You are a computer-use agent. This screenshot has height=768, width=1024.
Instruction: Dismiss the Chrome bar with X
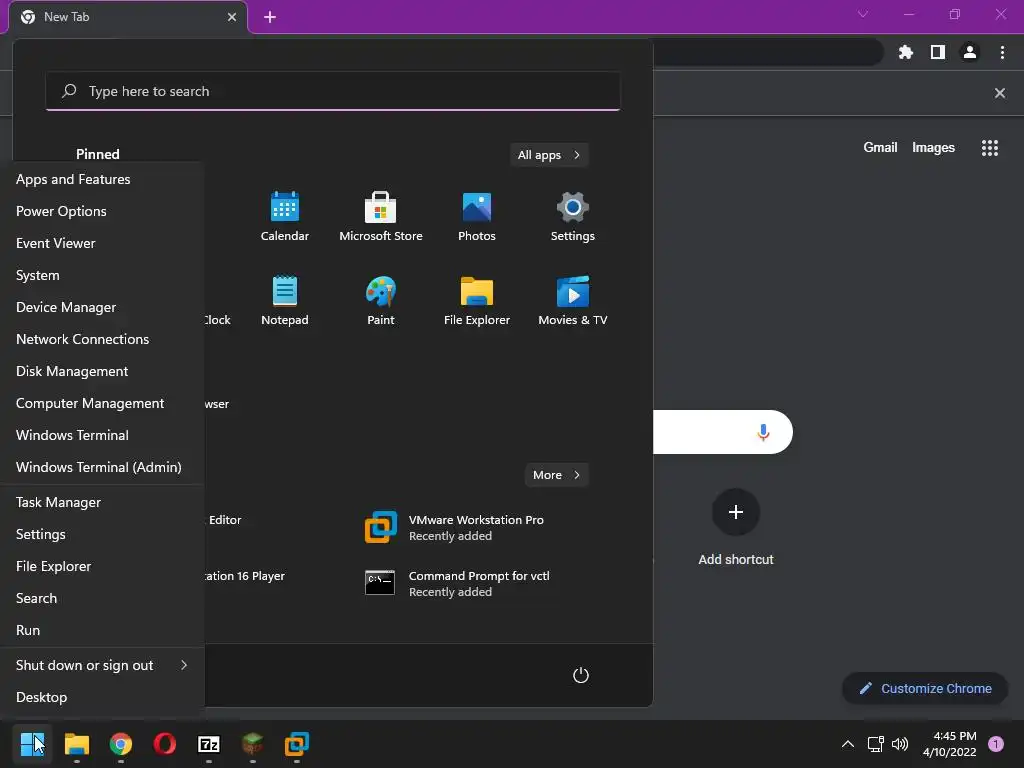999,93
